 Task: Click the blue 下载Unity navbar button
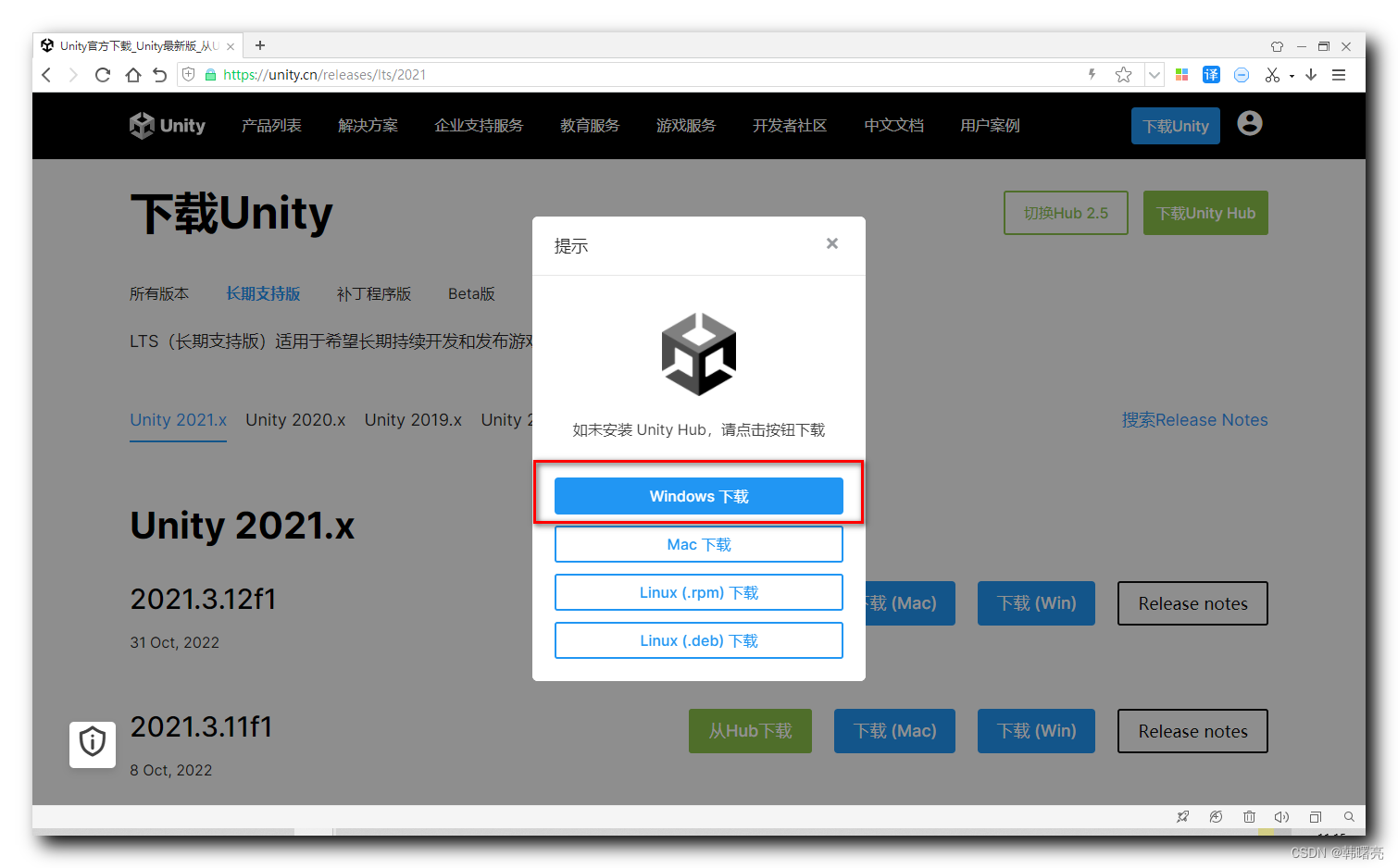(1176, 126)
